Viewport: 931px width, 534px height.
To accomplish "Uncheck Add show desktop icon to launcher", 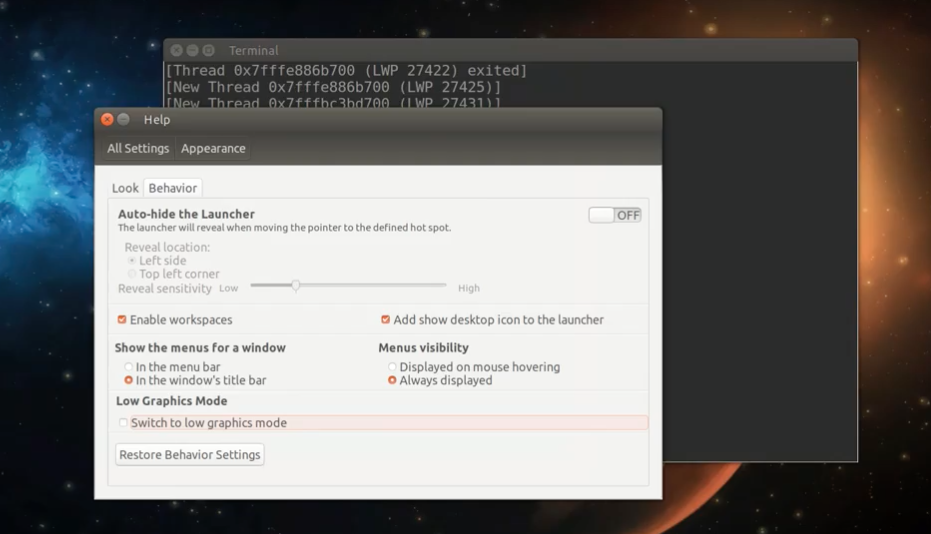I will [x=385, y=320].
